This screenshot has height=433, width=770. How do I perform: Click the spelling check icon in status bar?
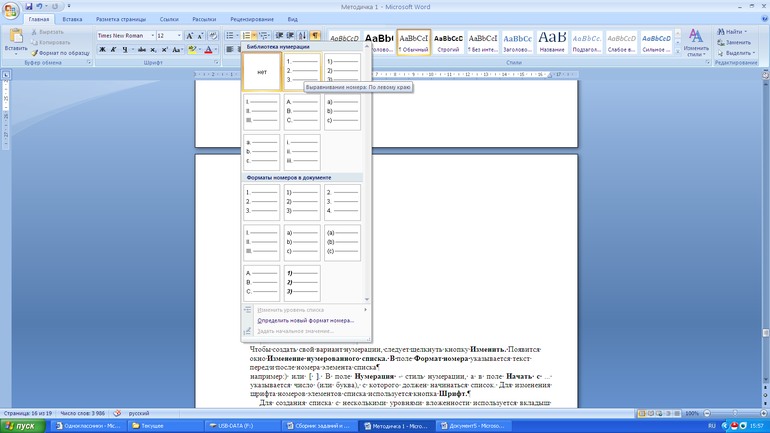pyautogui.click(x=117, y=413)
